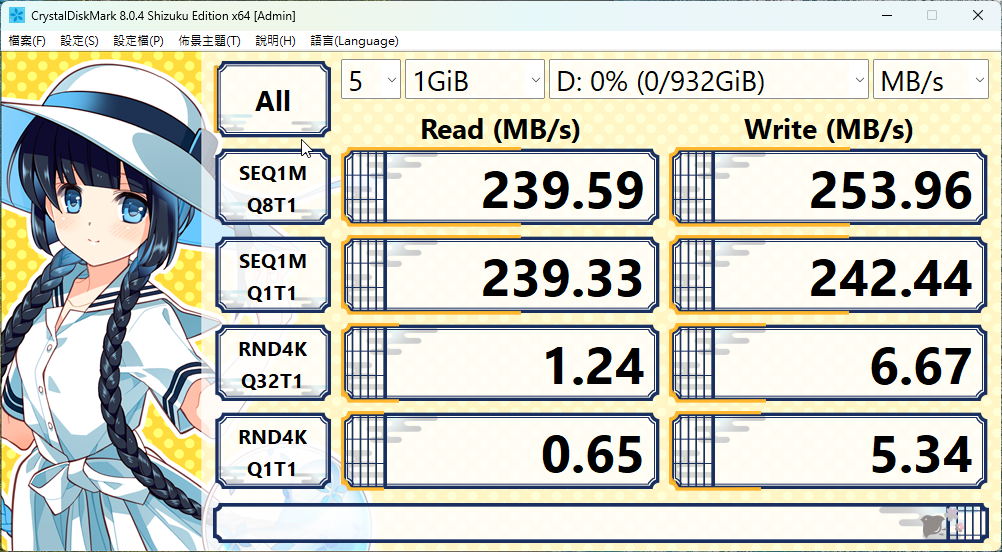This screenshot has height=552, width=1002.
Task: Open the D: drive selection dropdown
Action: click(708, 81)
